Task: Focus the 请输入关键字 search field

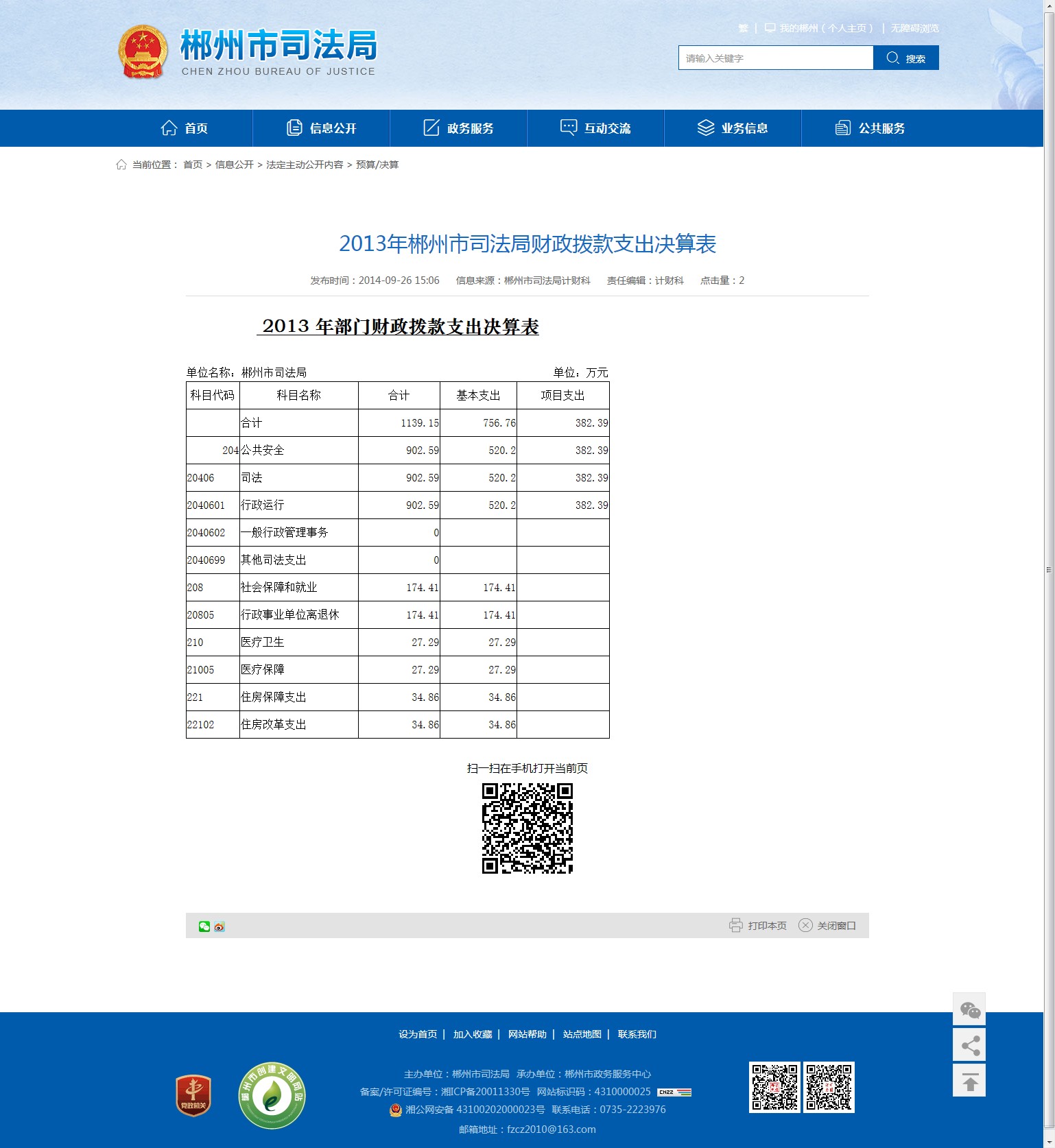Action: [x=776, y=58]
